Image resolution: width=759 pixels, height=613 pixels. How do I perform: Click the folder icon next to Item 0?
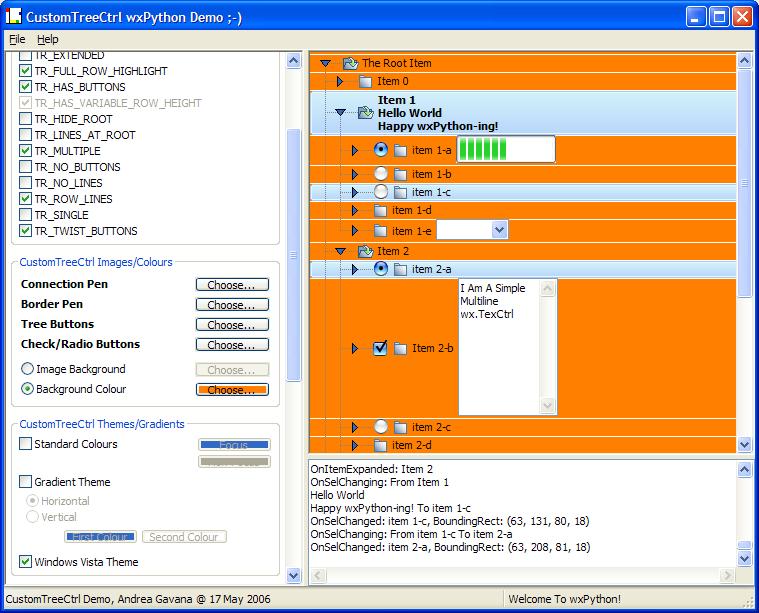(x=365, y=81)
